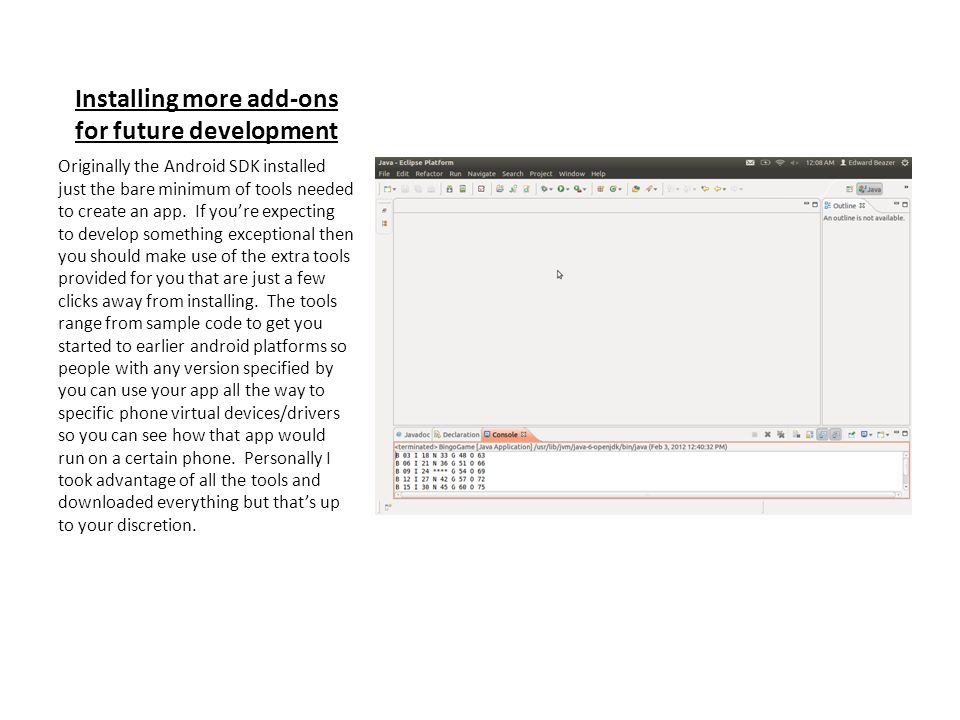Open the Refactor menu
The height and width of the screenshot is (720, 960).
[x=429, y=174]
